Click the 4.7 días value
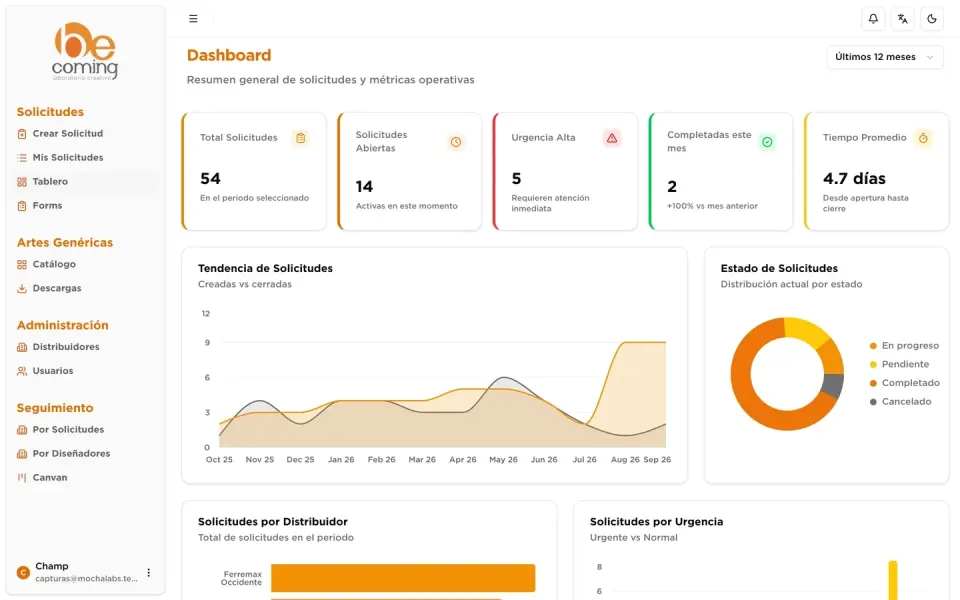Screen dimensions: 960x600 click(x=854, y=179)
